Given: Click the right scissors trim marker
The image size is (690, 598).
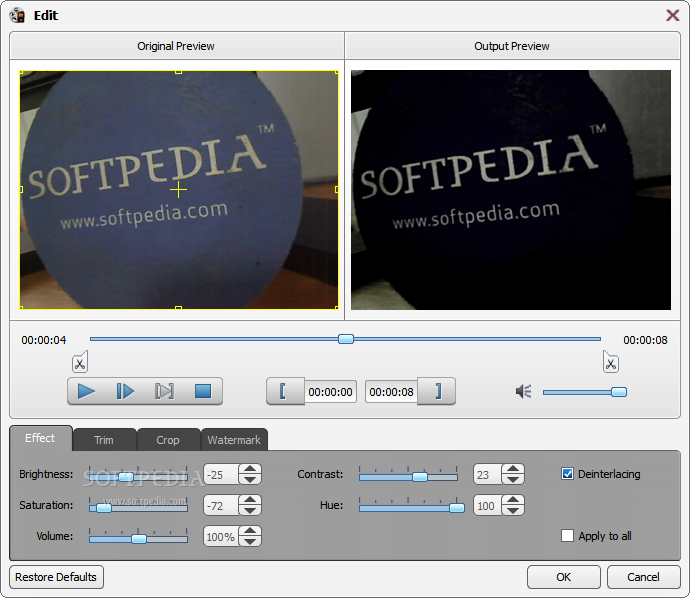Looking at the screenshot, I should click(x=610, y=362).
